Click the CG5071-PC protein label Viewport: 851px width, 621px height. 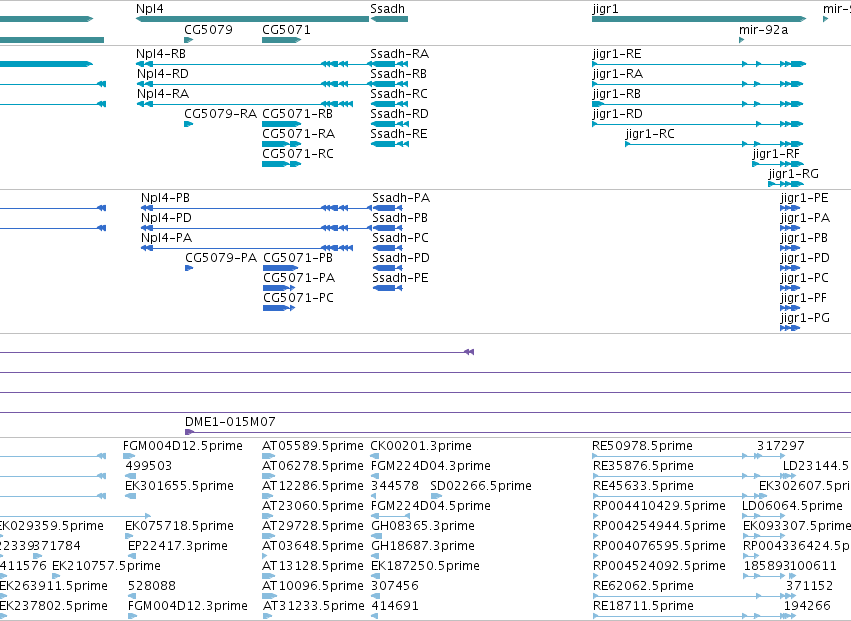click(x=299, y=298)
